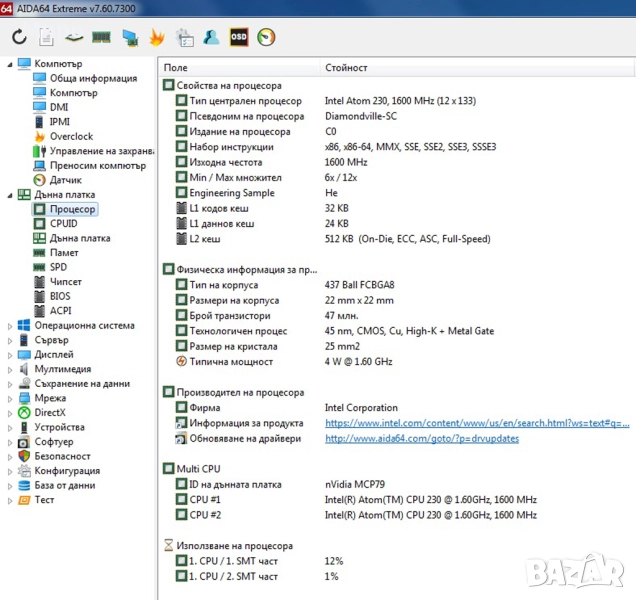Click the Refresh toolbar icon
636x600 pixels.
(x=19, y=38)
